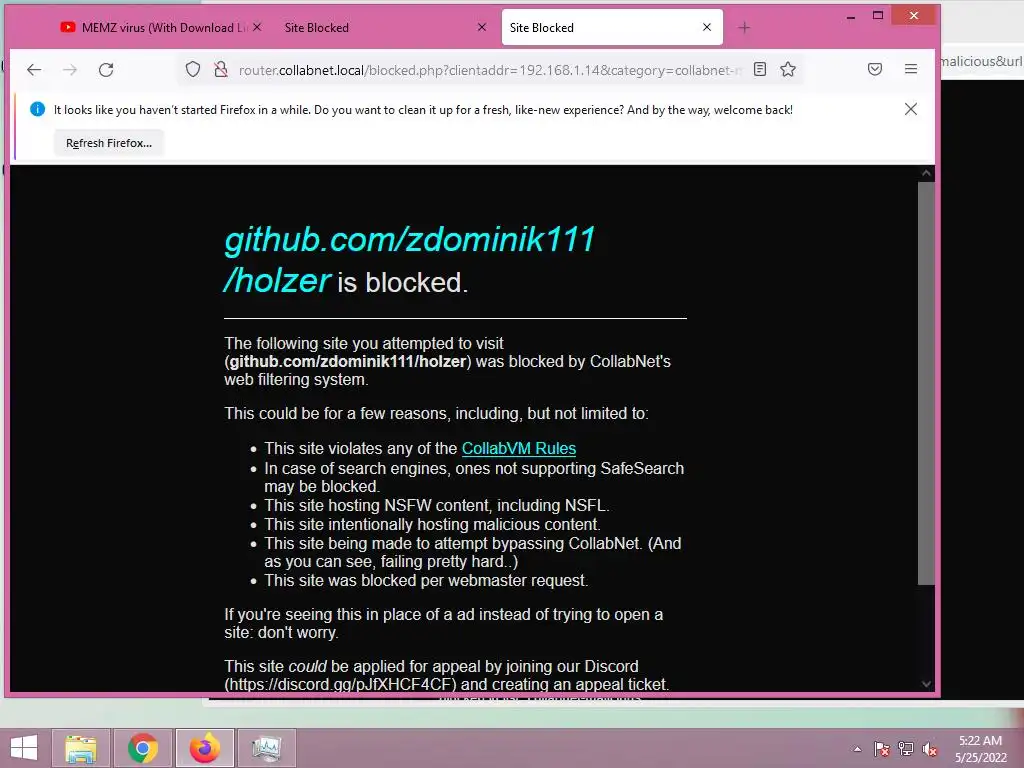The width and height of the screenshot is (1024, 768).
Task: Click the Discord invite URL text
Action: (x=340, y=684)
